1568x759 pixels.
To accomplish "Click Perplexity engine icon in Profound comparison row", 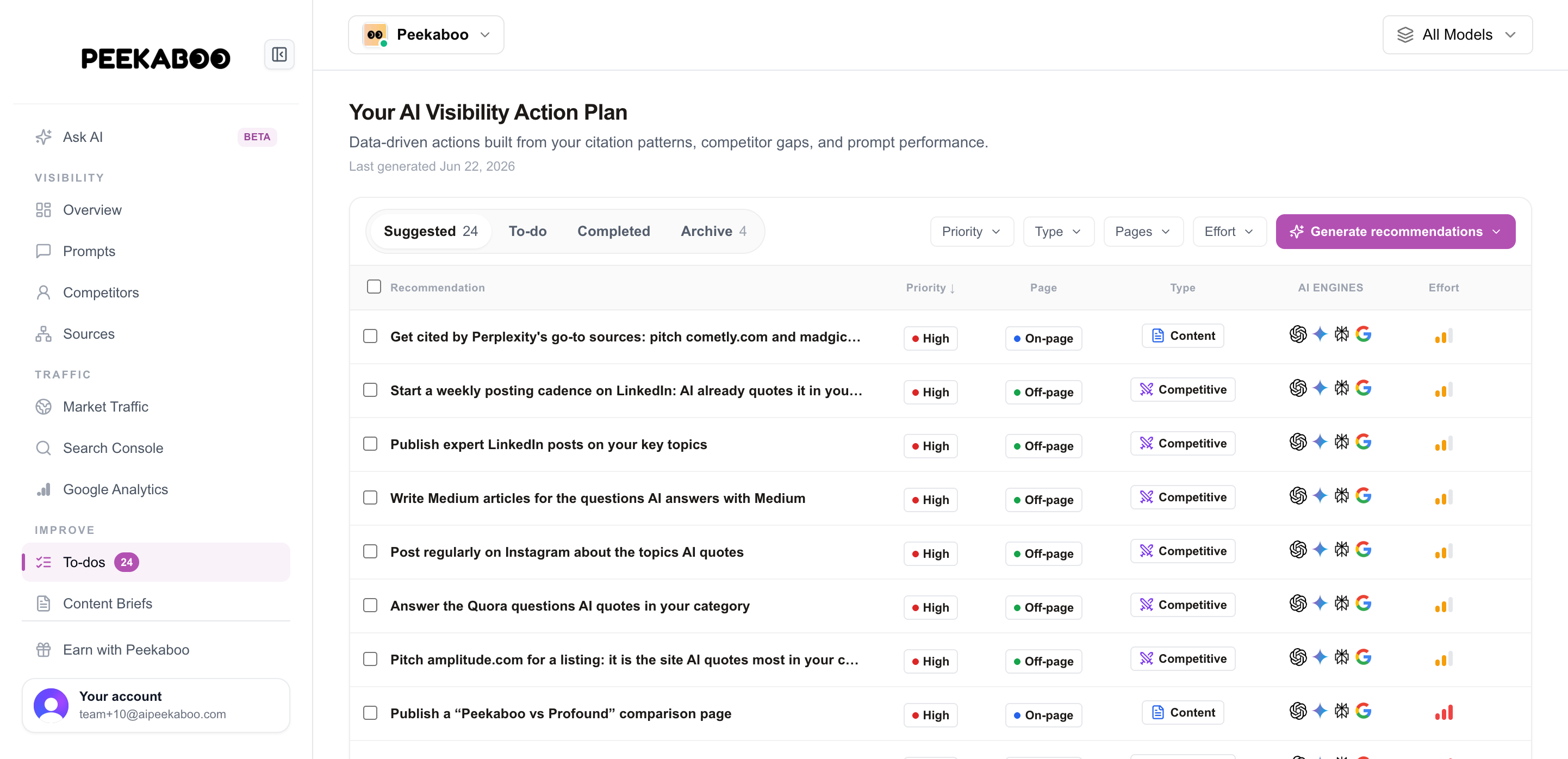I will (1342, 711).
